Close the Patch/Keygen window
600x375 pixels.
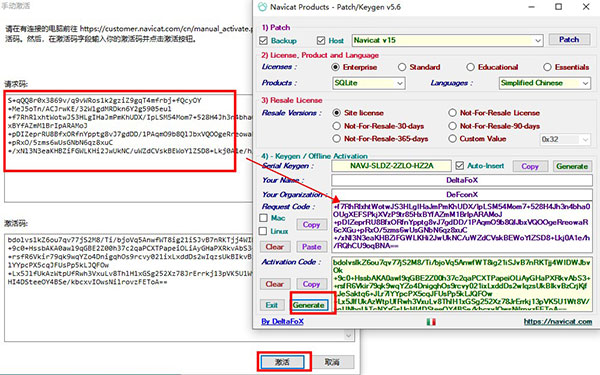(586, 7)
